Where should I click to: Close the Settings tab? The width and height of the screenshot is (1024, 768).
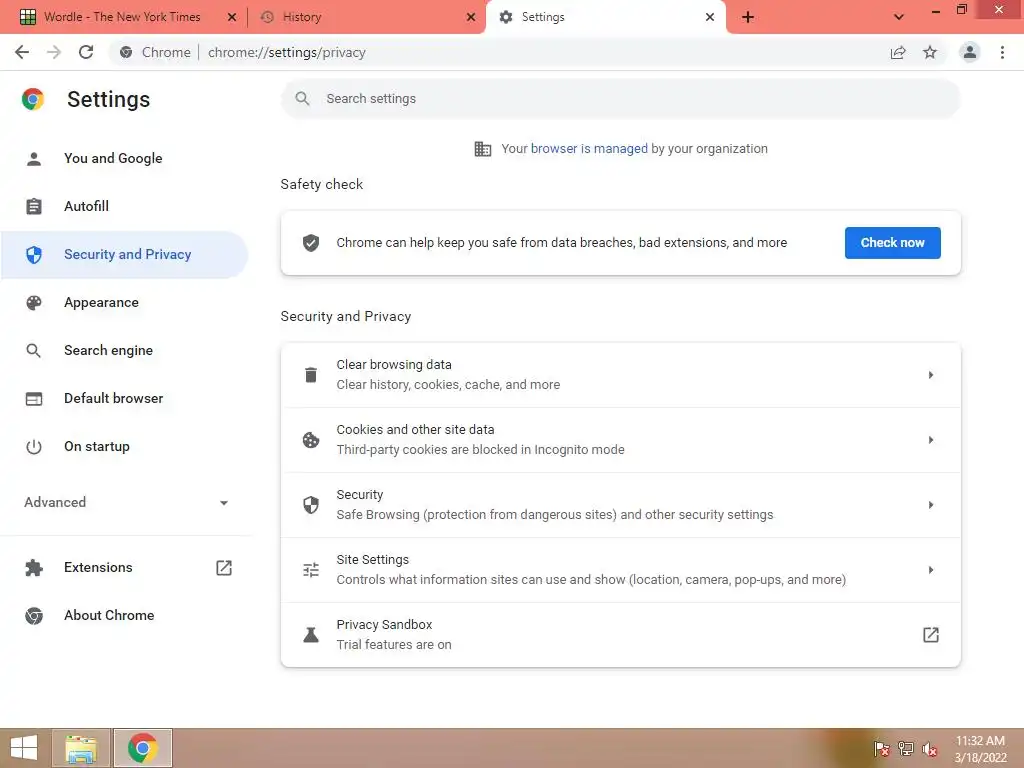coord(710,17)
